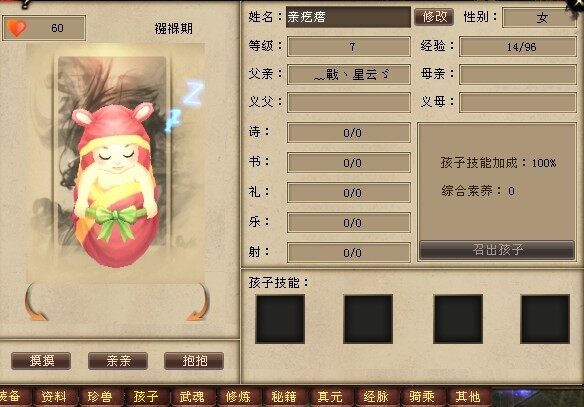Switch to the 武魂 tab
The width and height of the screenshot is (584, 407).
[x=192, y=397]
